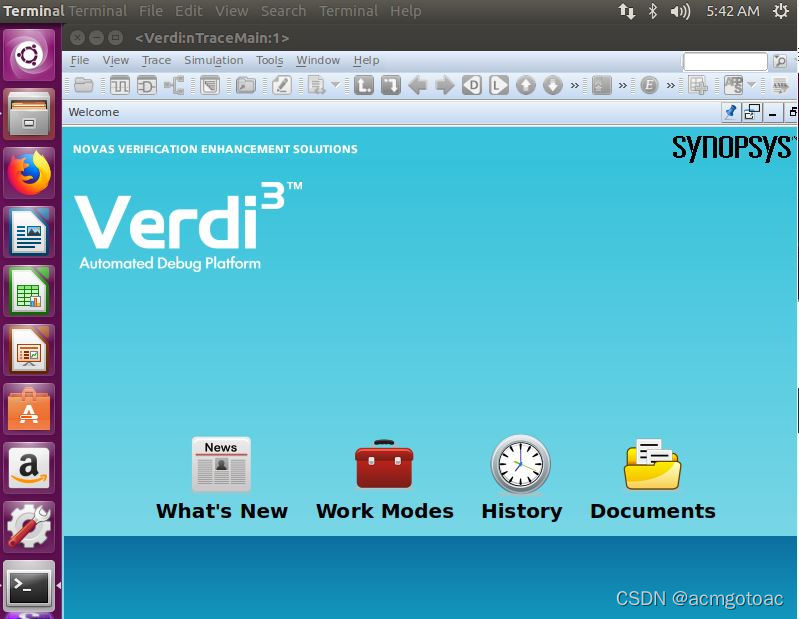This screenshot has height=619, width=799.
Task: Open the system power menu icon
Action: point(781,11)
